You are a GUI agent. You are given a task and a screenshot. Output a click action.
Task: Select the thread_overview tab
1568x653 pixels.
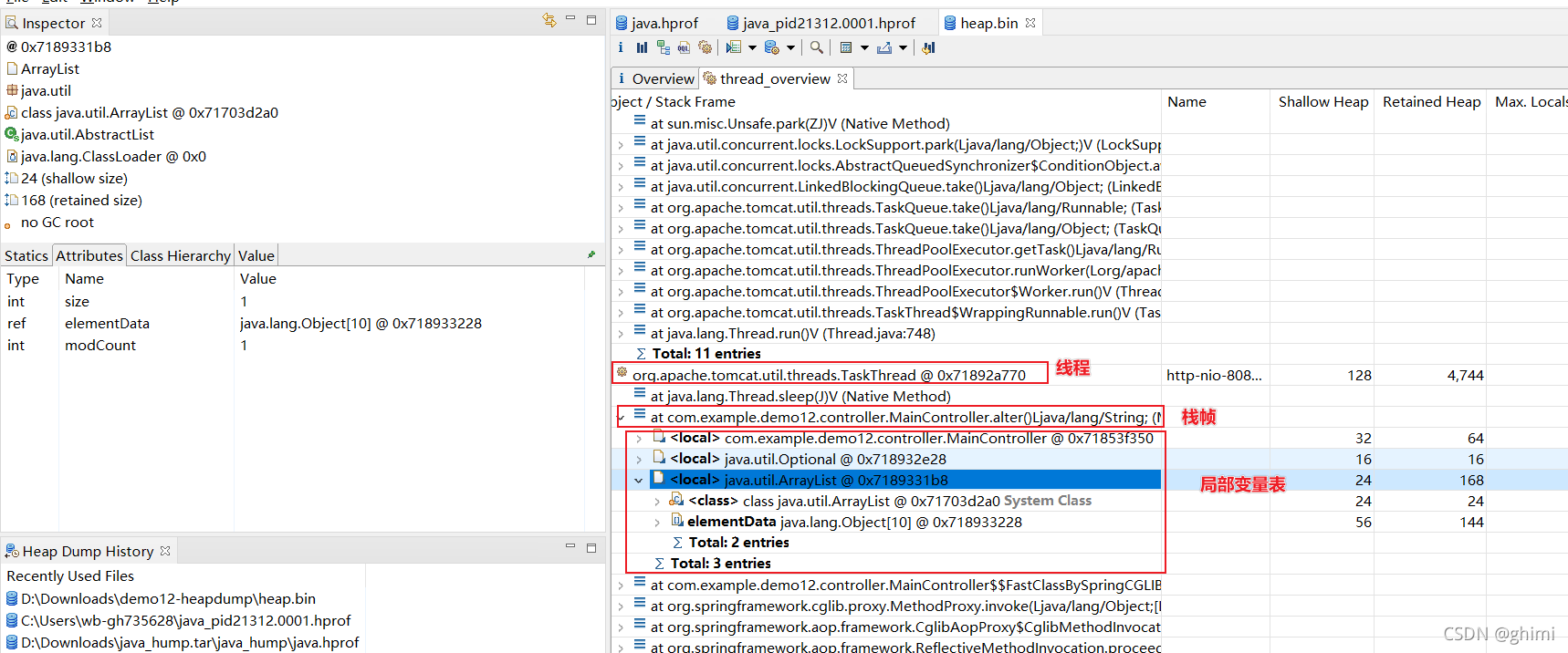click(x=775, y=79)
